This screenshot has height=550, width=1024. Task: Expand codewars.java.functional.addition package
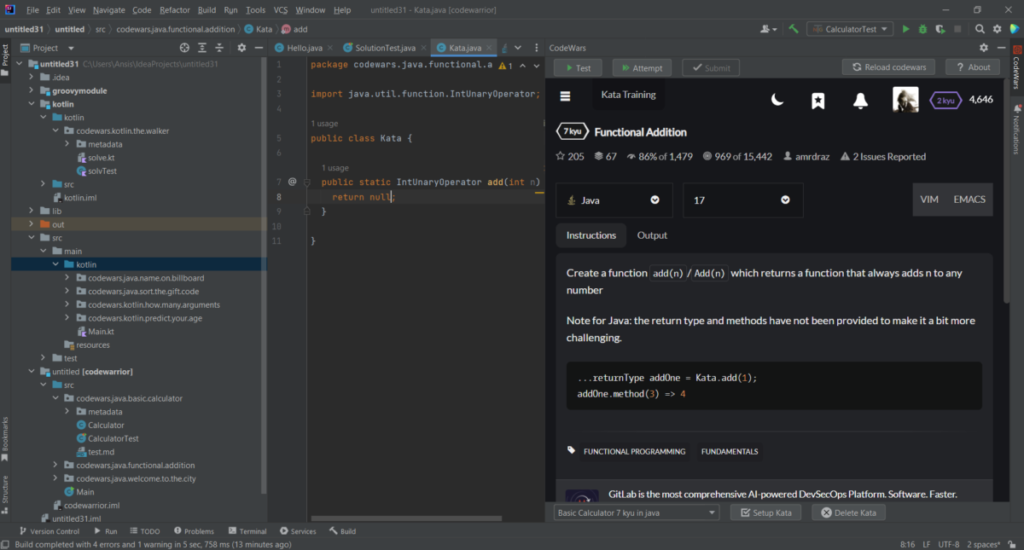(x=56, y=465)
